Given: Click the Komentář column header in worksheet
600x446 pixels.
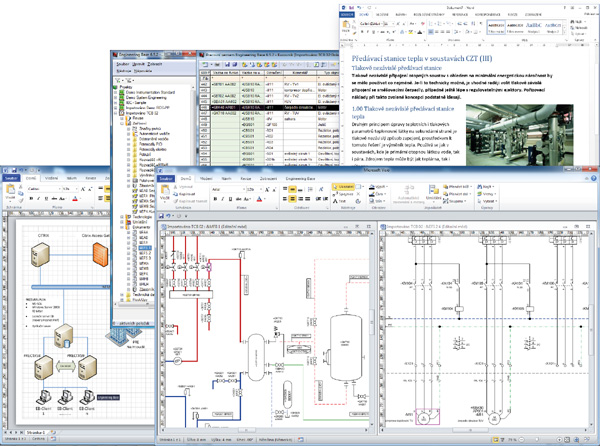Looking at the screenshot, I should [x=300, y=72].
